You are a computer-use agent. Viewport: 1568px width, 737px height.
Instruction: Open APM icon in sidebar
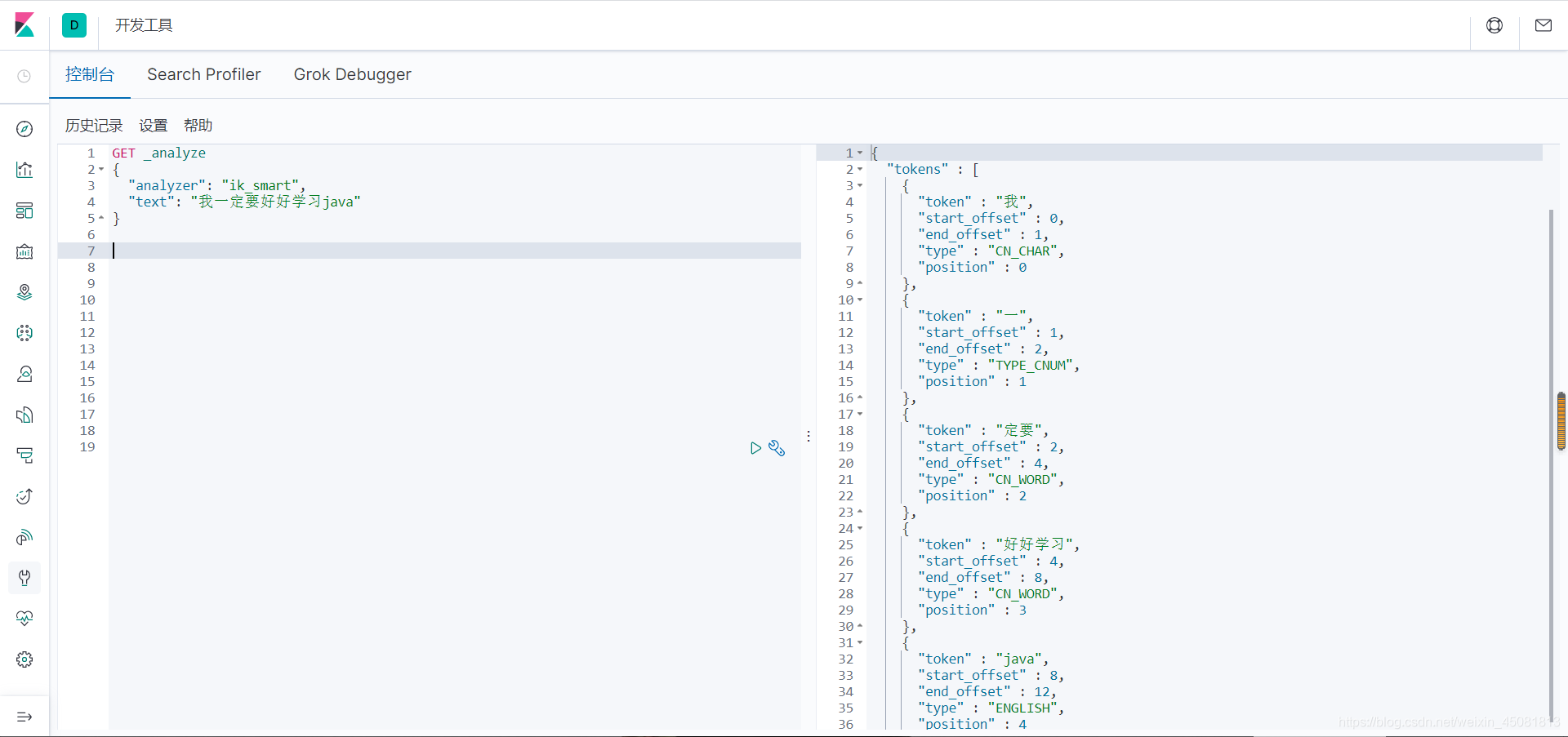(x=24, y=455)
